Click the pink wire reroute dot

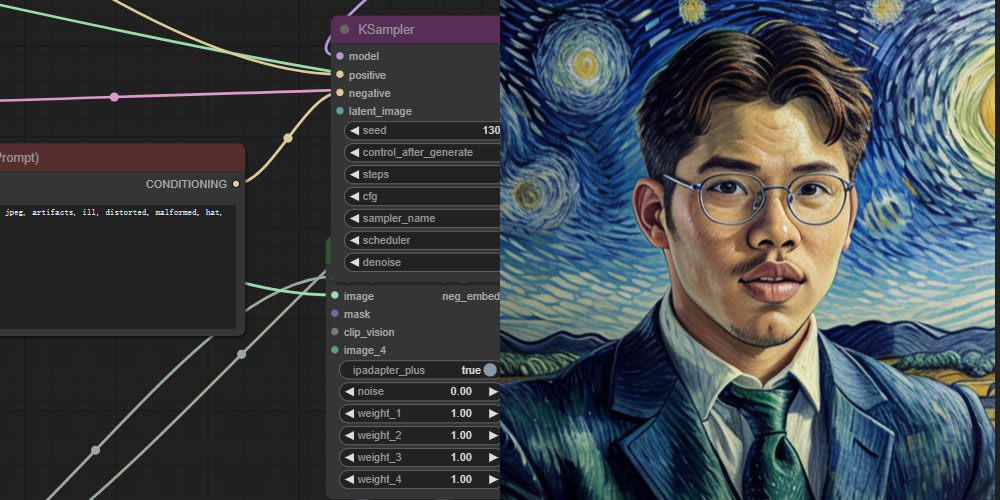(x=114, y=97)
